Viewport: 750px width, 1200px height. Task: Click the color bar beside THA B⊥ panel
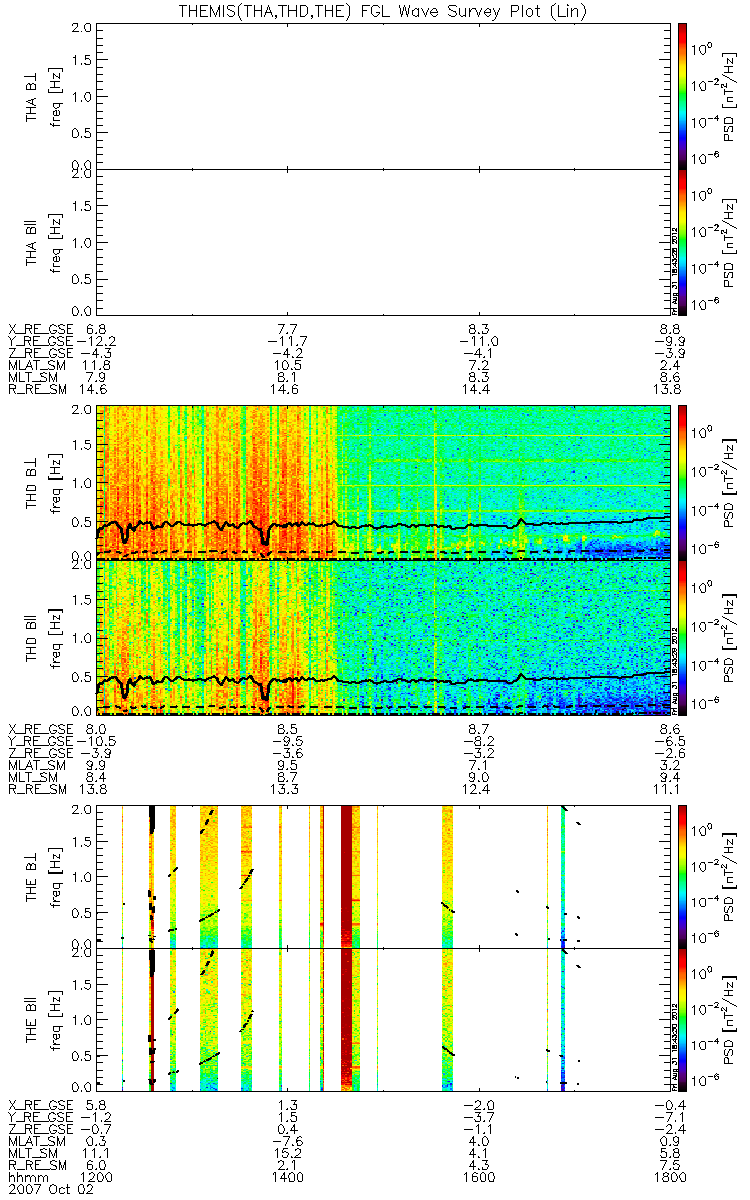[x=684, y=95]
